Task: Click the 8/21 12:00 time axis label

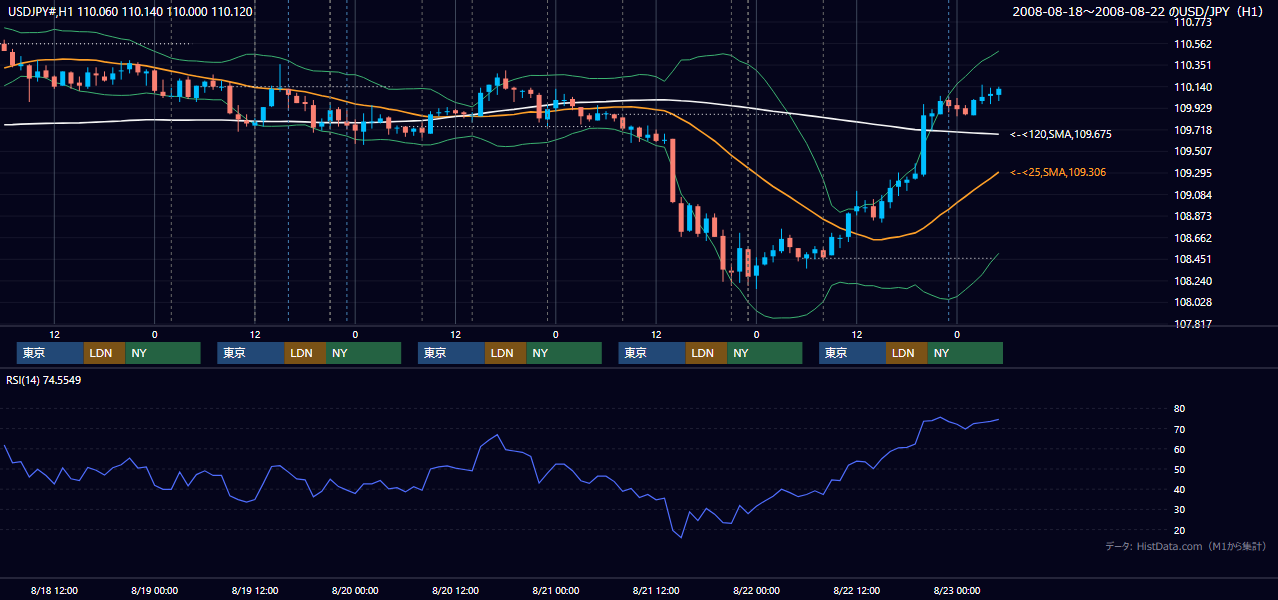Action: (x=656, y=590)
